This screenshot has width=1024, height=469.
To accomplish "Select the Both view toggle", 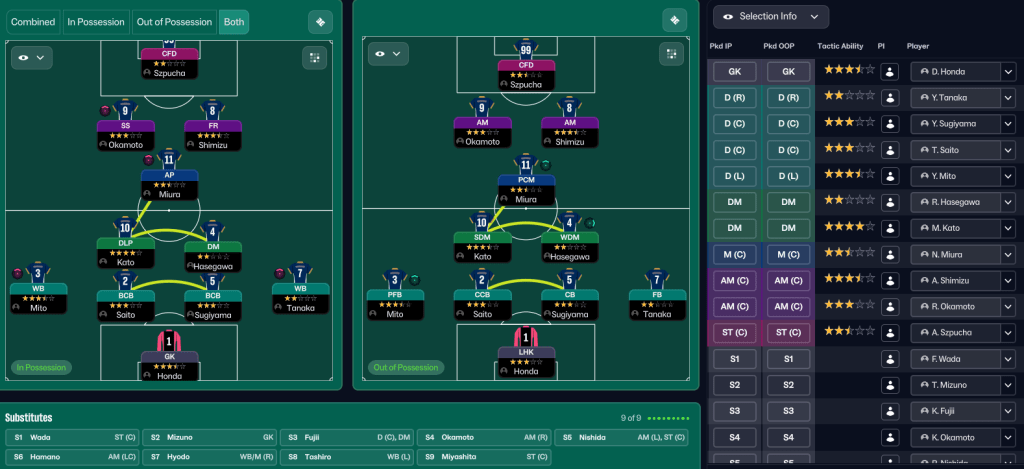I will point(234,22).
